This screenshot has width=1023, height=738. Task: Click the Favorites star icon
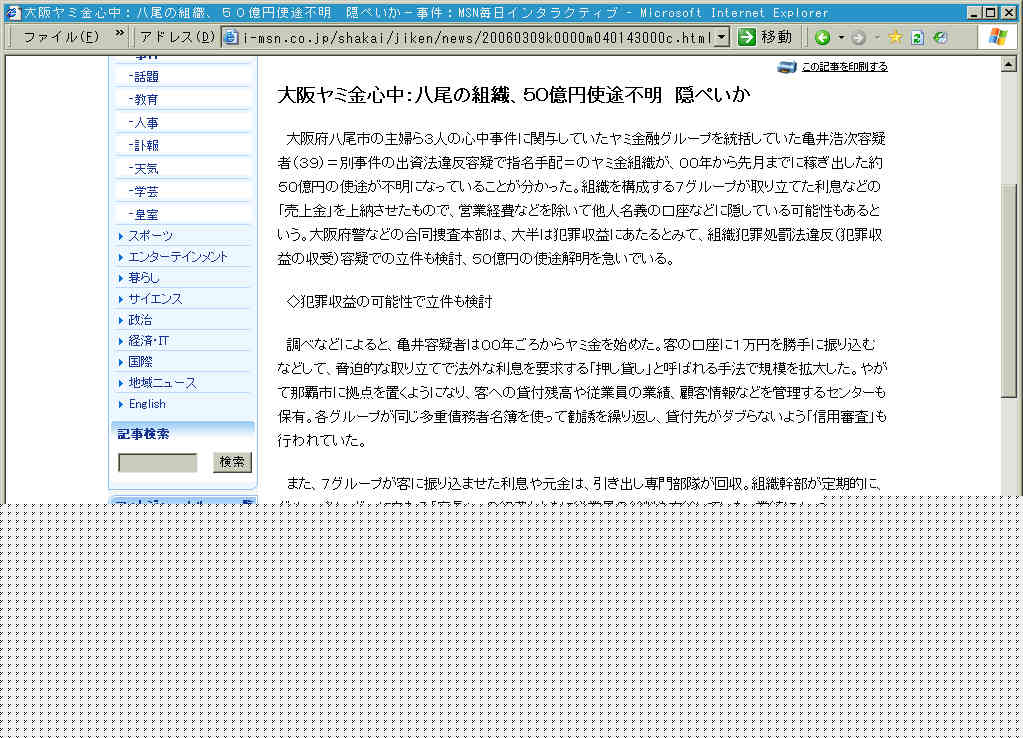tap(895, 37)
